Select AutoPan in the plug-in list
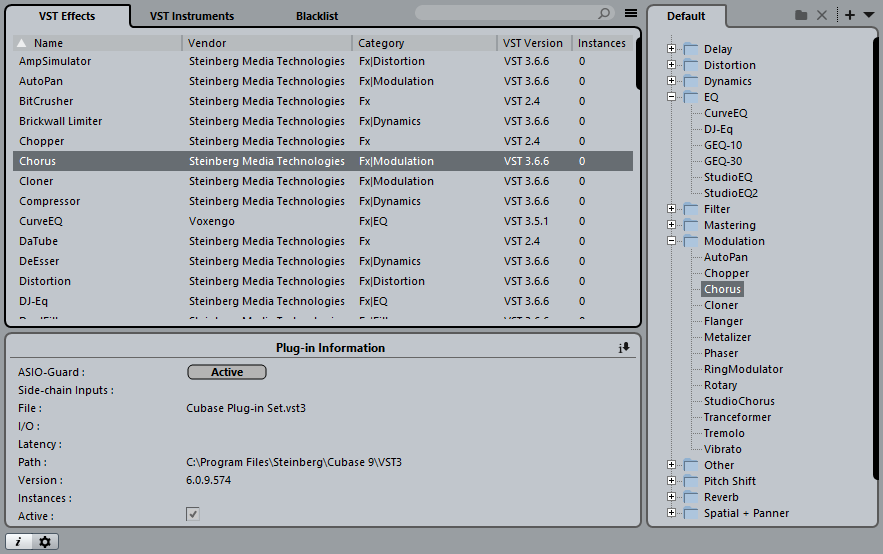Viewport: 883px width, 554px height. [x=323, y=81]
